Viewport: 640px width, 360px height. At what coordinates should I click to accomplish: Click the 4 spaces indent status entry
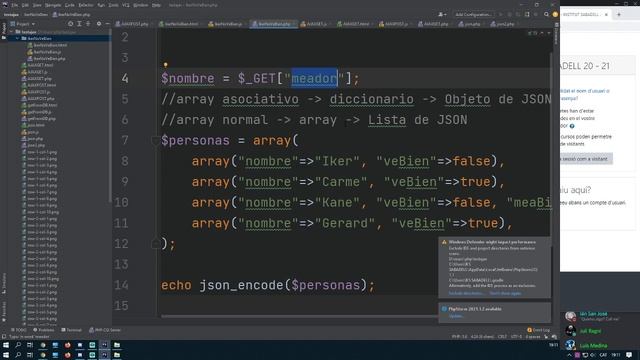[x=533, y=337]
